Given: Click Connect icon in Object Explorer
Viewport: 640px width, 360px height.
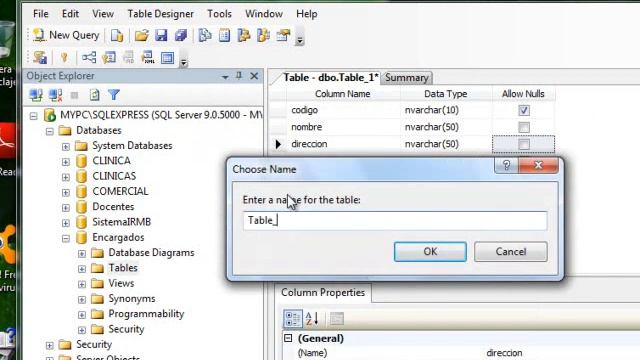Looking at the screenshot, I should click(x=36, y=95).
